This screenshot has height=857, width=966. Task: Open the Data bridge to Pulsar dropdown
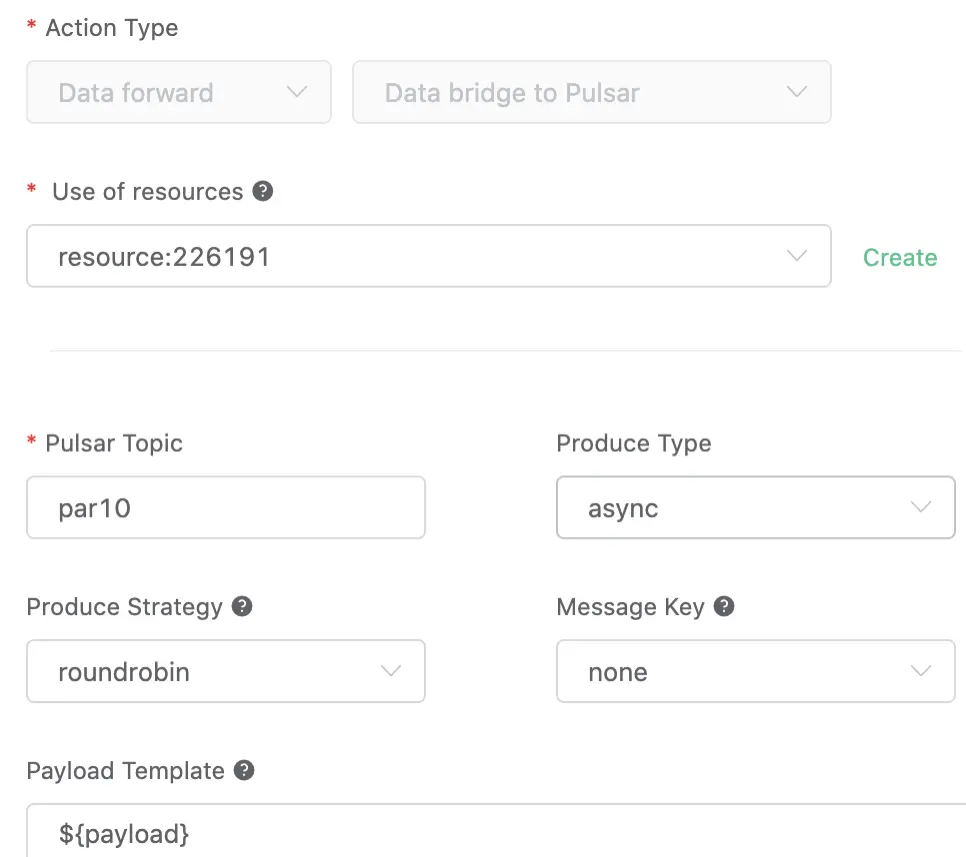point(591,93)
